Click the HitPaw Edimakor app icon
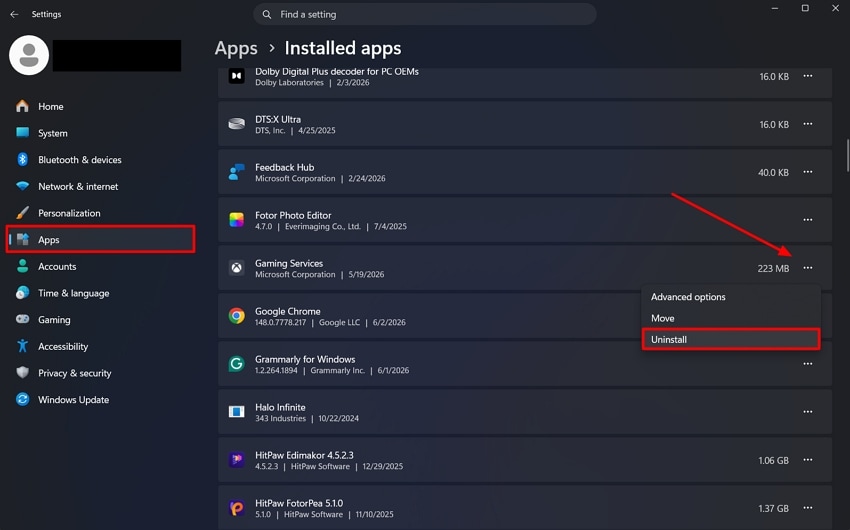Viewport: 850px width, 530px height. pyautogui.click(x=236, y=460)
